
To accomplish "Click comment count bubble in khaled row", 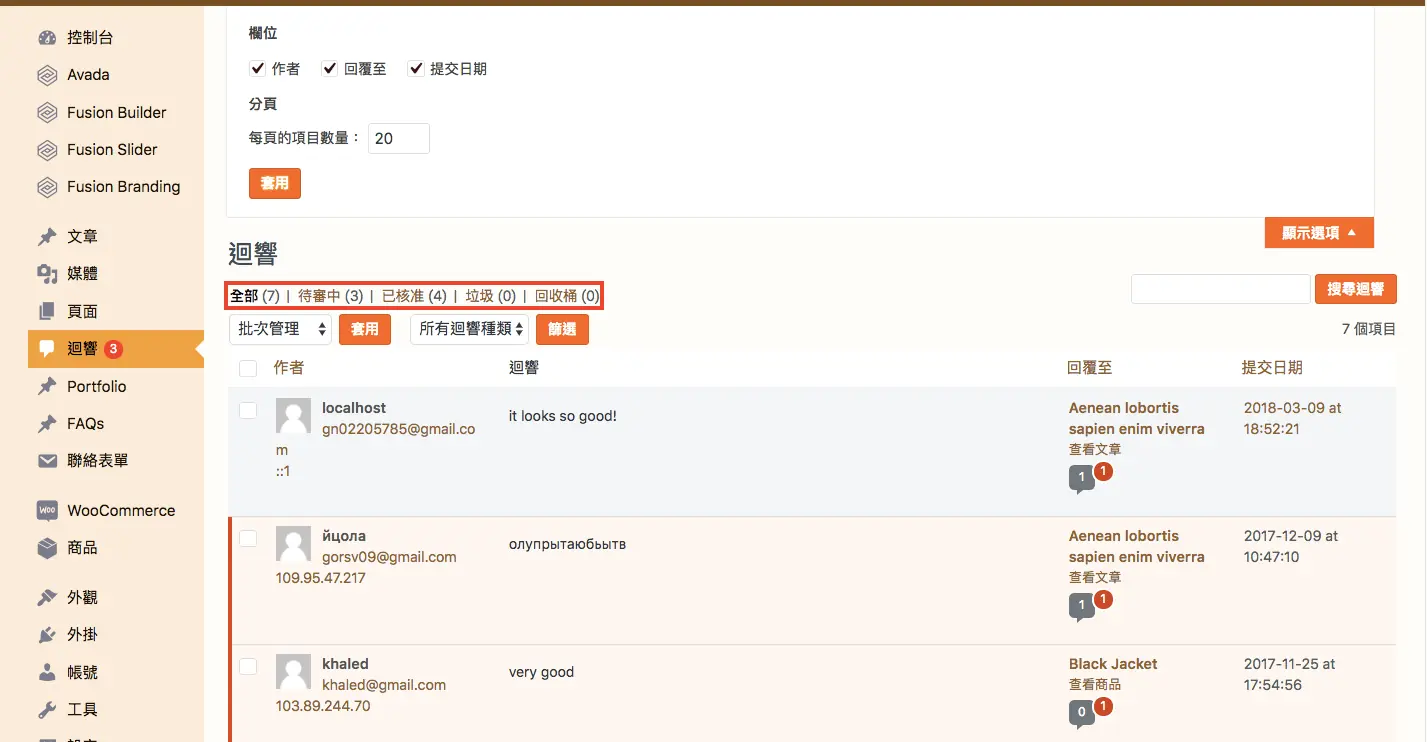I will click(1081, 713).
